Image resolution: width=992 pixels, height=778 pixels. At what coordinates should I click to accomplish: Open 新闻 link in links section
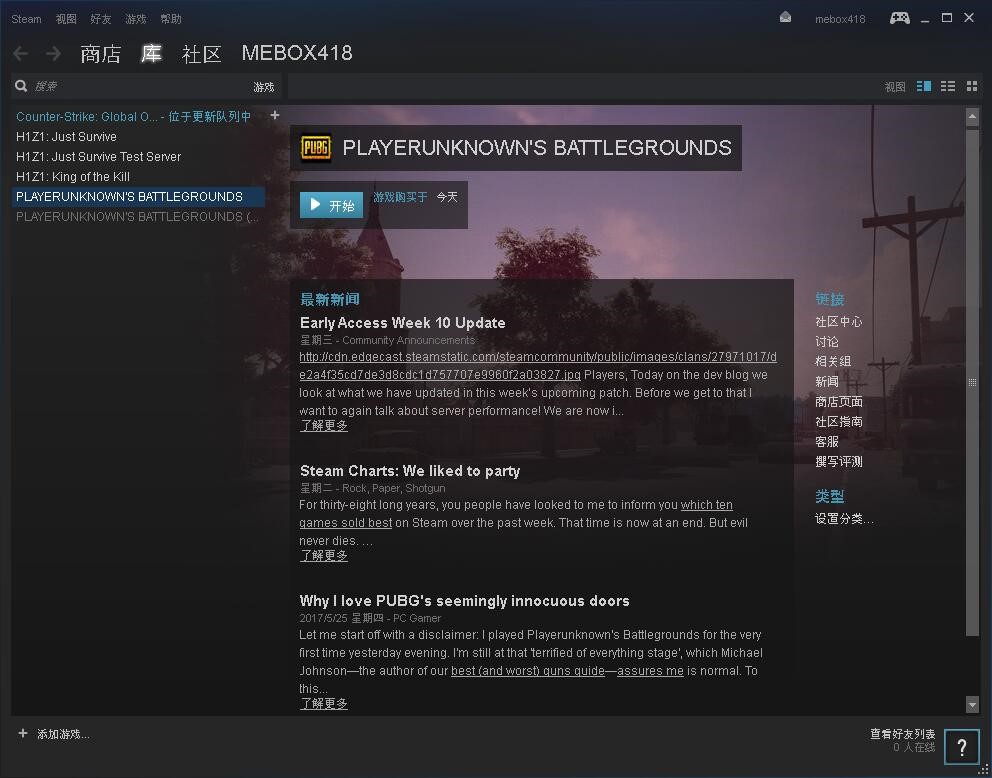click(x=827, y=381)
